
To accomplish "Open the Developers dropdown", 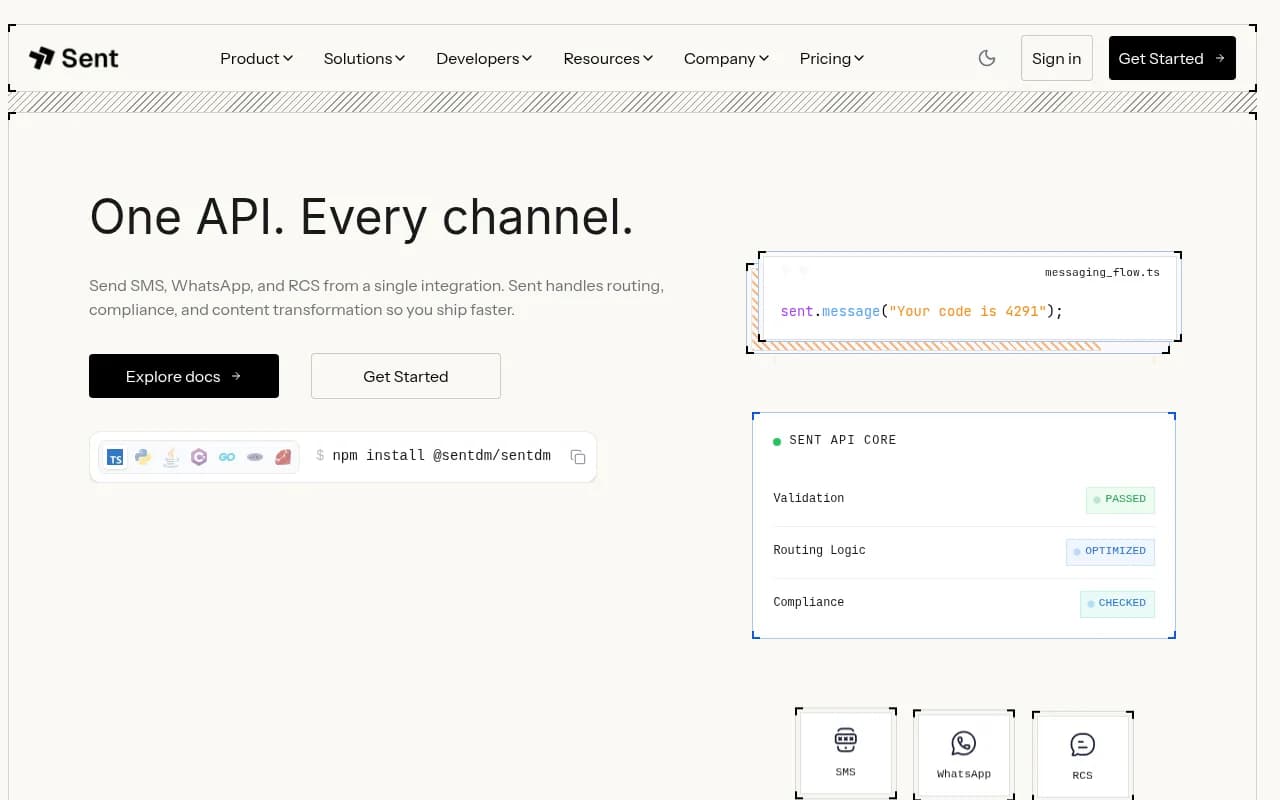I will (485, 58).
